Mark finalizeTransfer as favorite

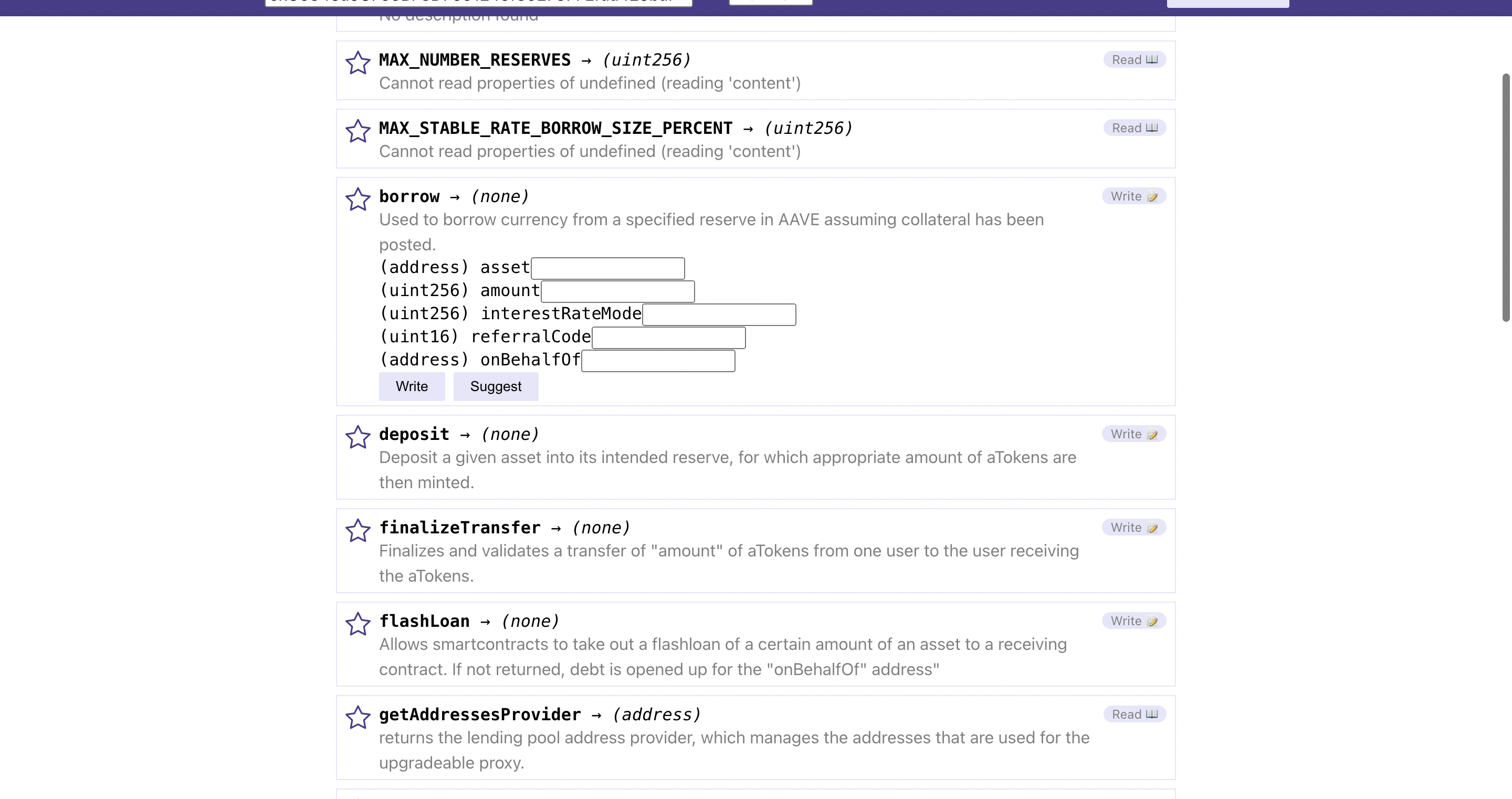pos(358,530)
